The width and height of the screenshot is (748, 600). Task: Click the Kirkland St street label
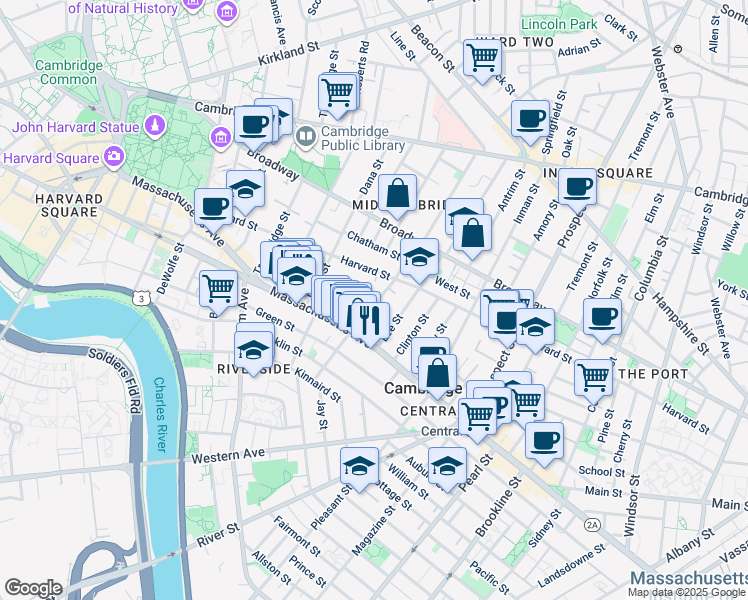(289, 53)
